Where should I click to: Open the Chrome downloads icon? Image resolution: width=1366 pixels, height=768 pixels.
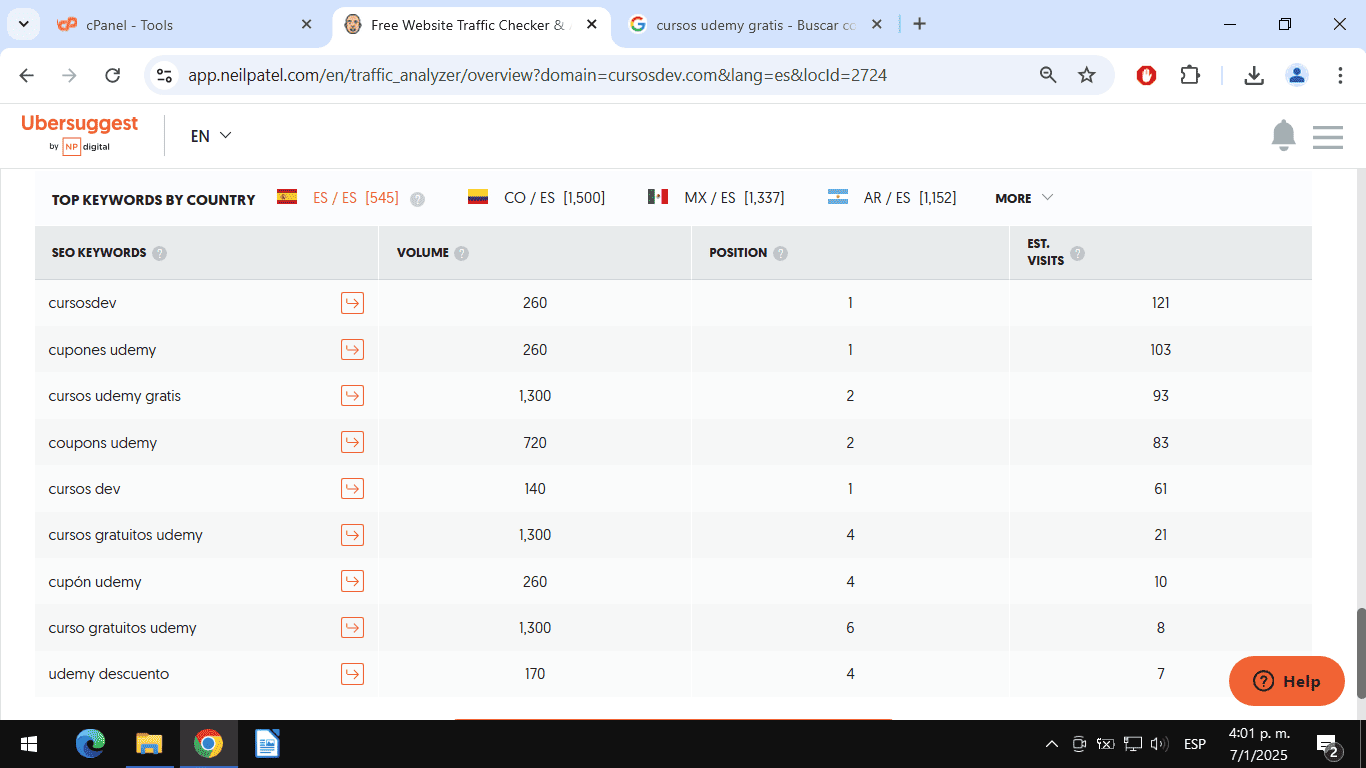(1254, 75)
